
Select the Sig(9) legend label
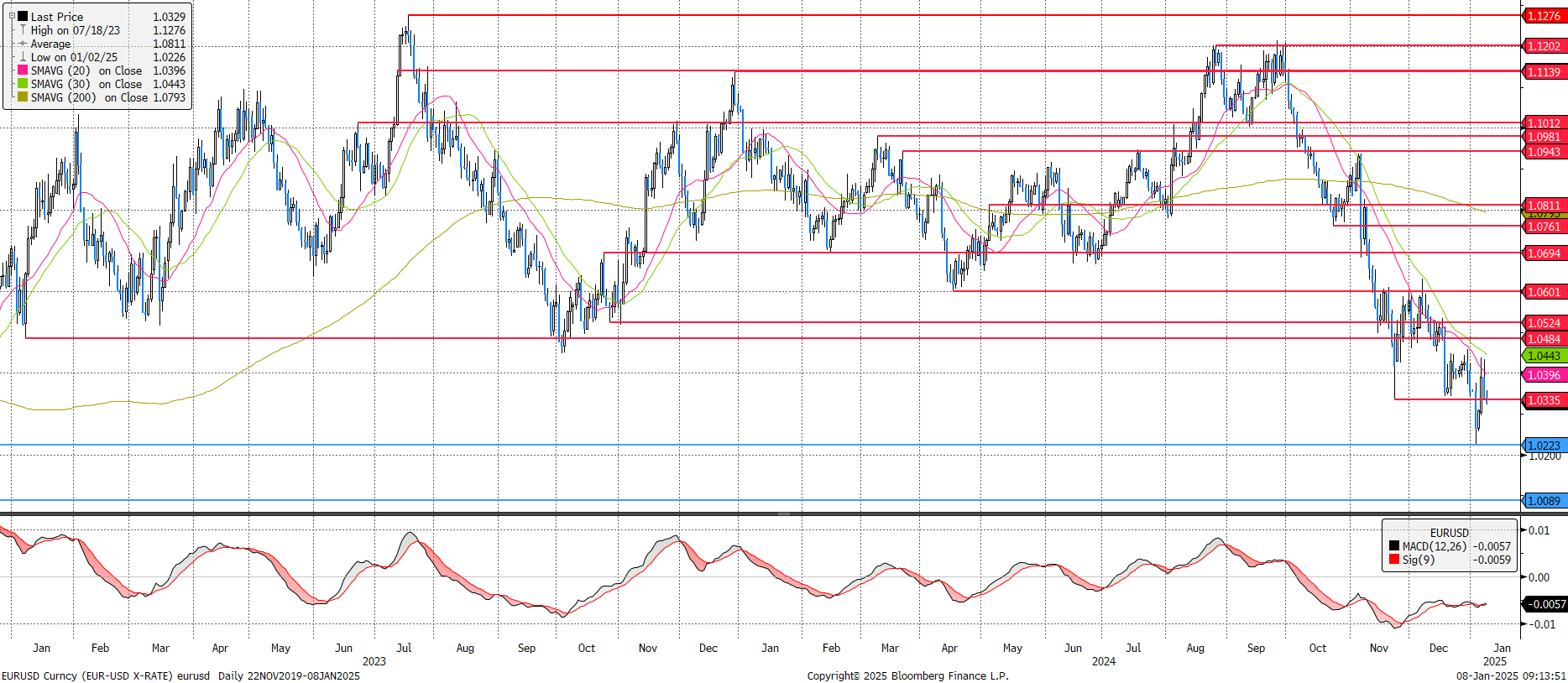(x=1419, y=560)
